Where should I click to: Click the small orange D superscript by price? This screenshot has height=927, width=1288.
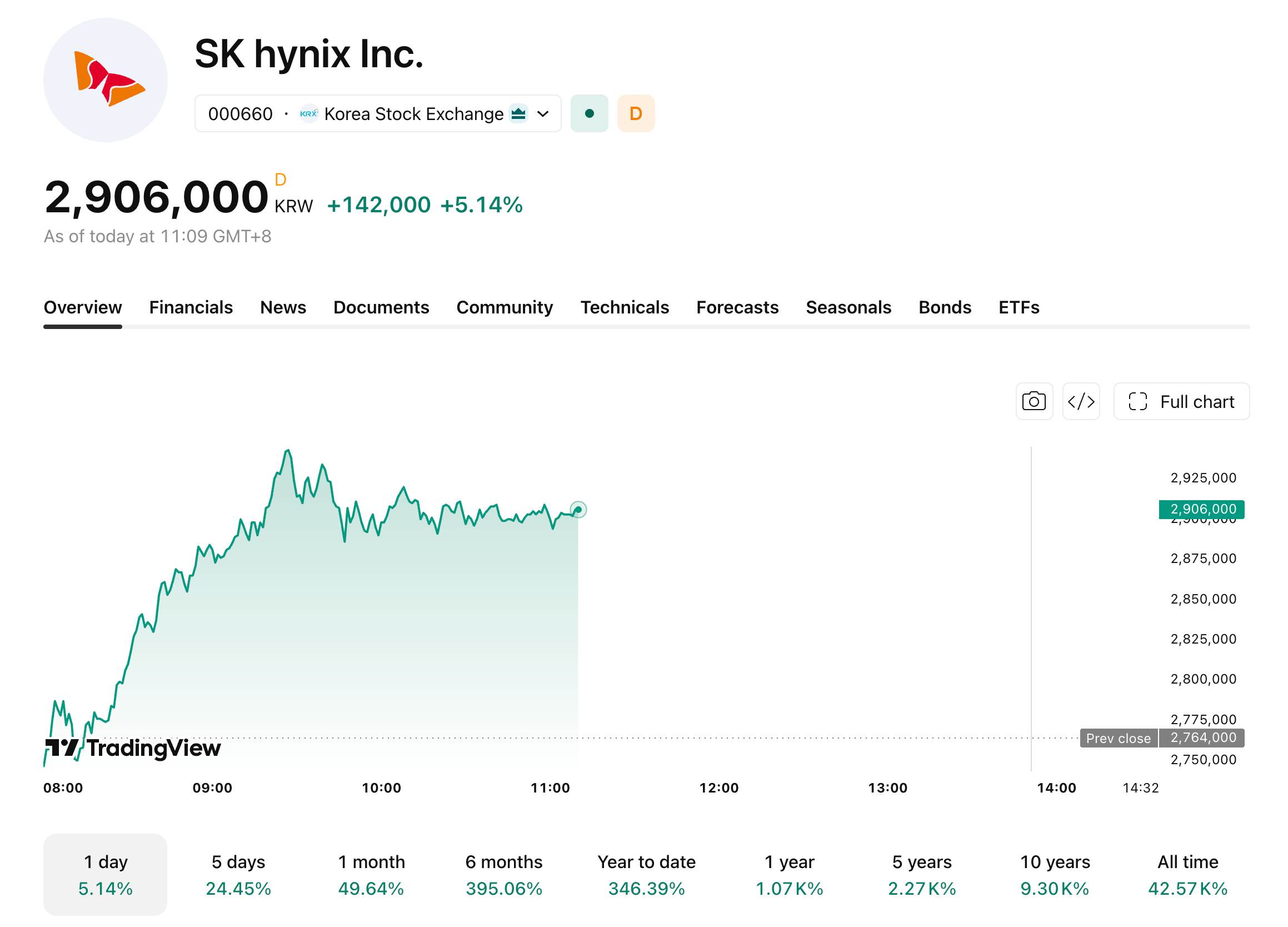[281, 180]
